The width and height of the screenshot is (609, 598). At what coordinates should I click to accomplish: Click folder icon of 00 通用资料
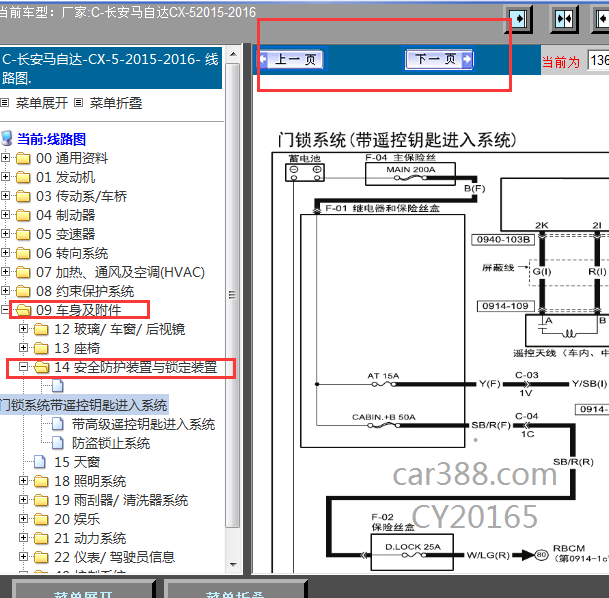coord(23,158)
